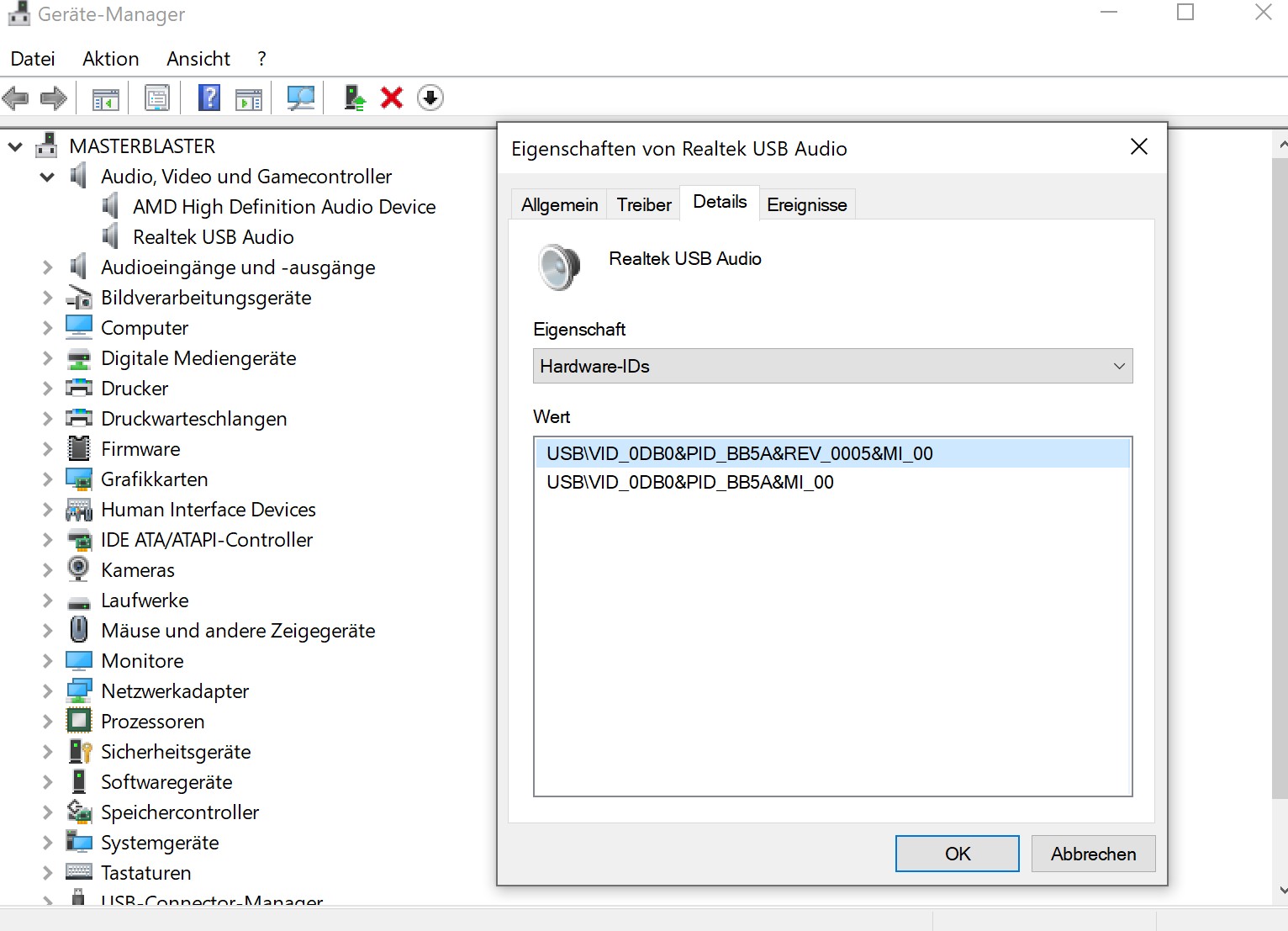This screenshot has width=1288, height=931.
Task: Select AMD High Definition Audio Device
Action: click(284, 207)
